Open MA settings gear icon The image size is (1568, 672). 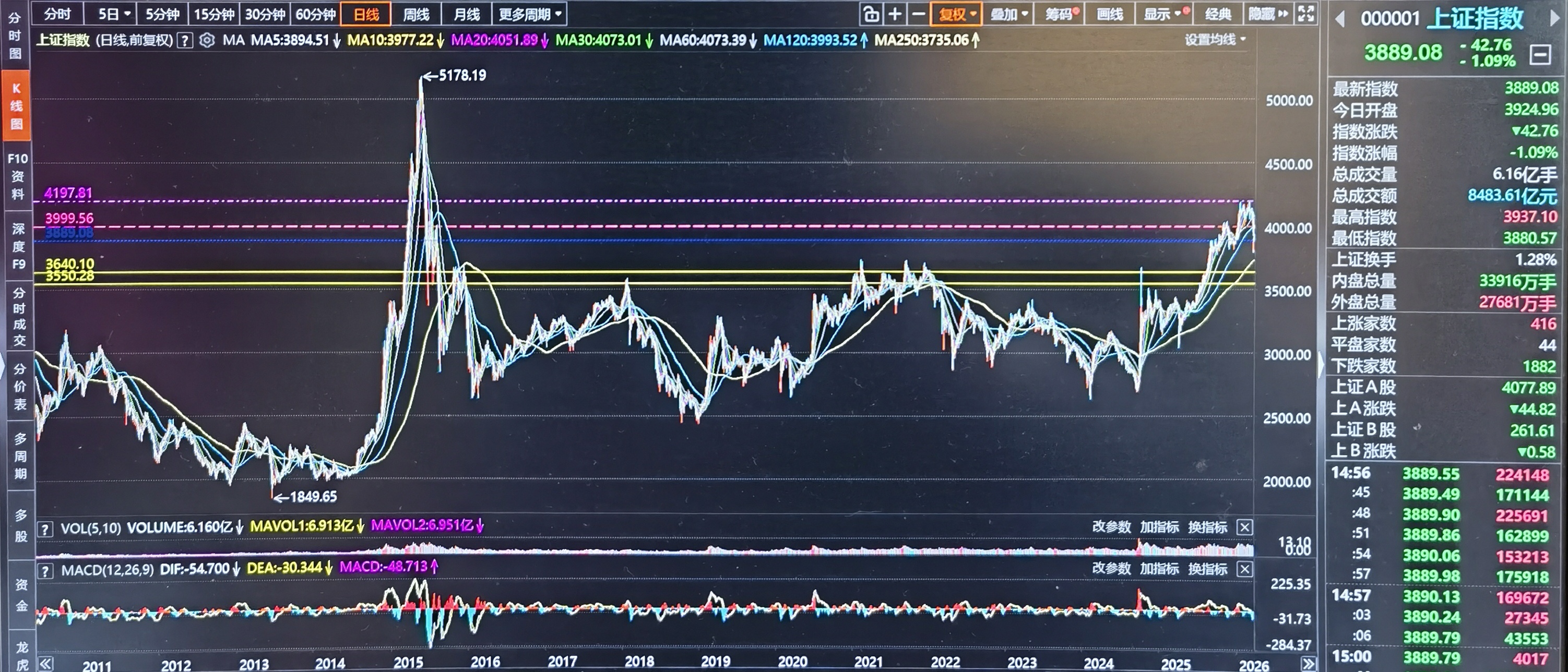(207, 41)
